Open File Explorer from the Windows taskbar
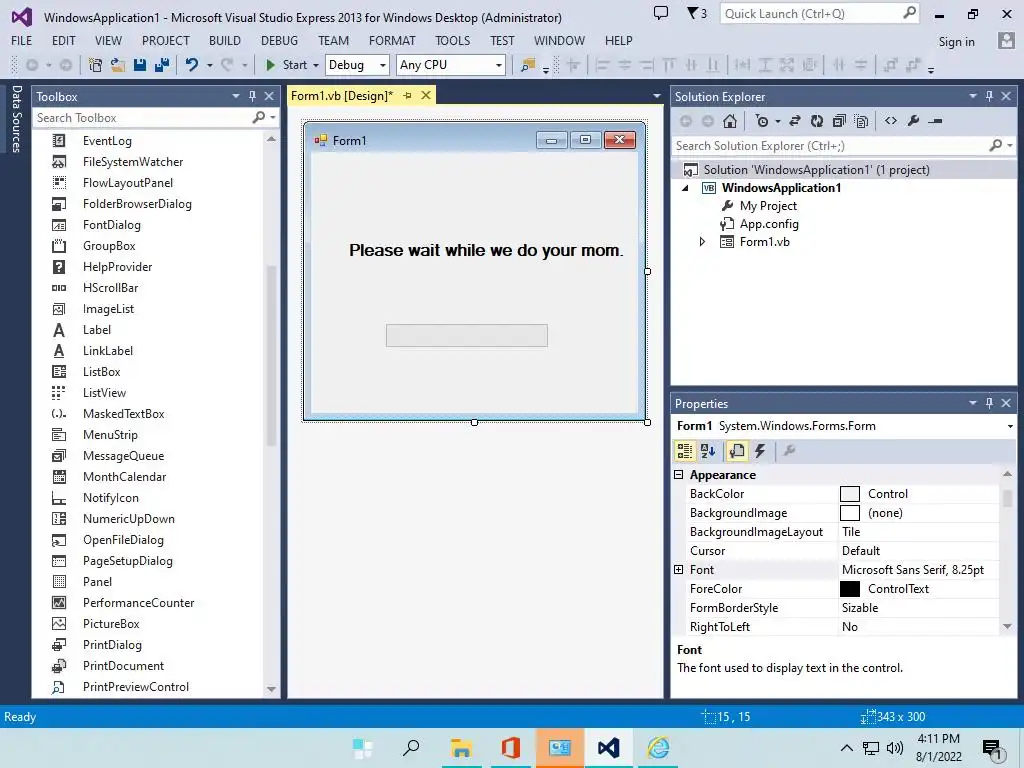The width and height of the screenshot is (1024, 768). pos(461,748)
